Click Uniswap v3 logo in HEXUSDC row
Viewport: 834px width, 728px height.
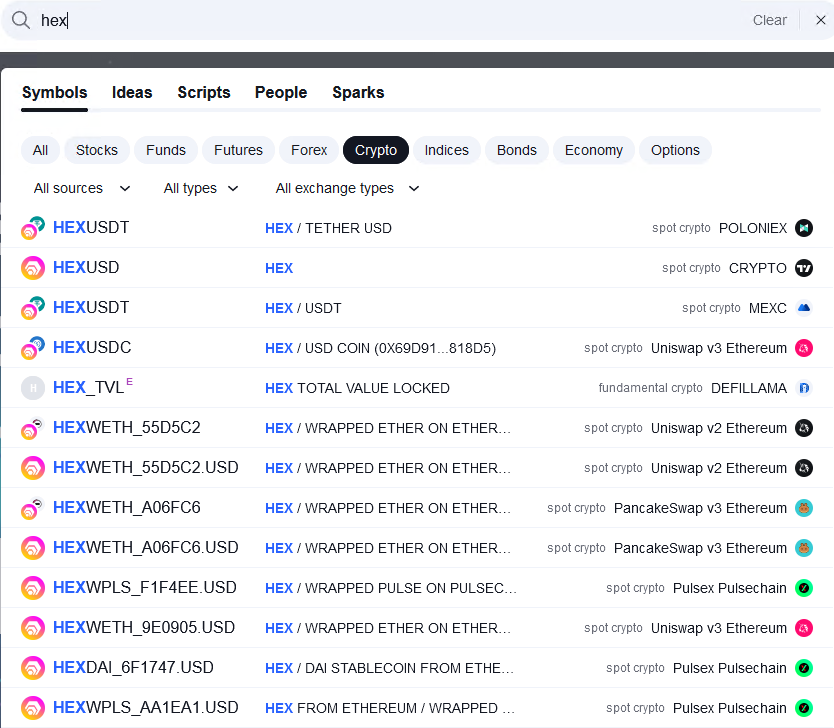pos(804,348)
